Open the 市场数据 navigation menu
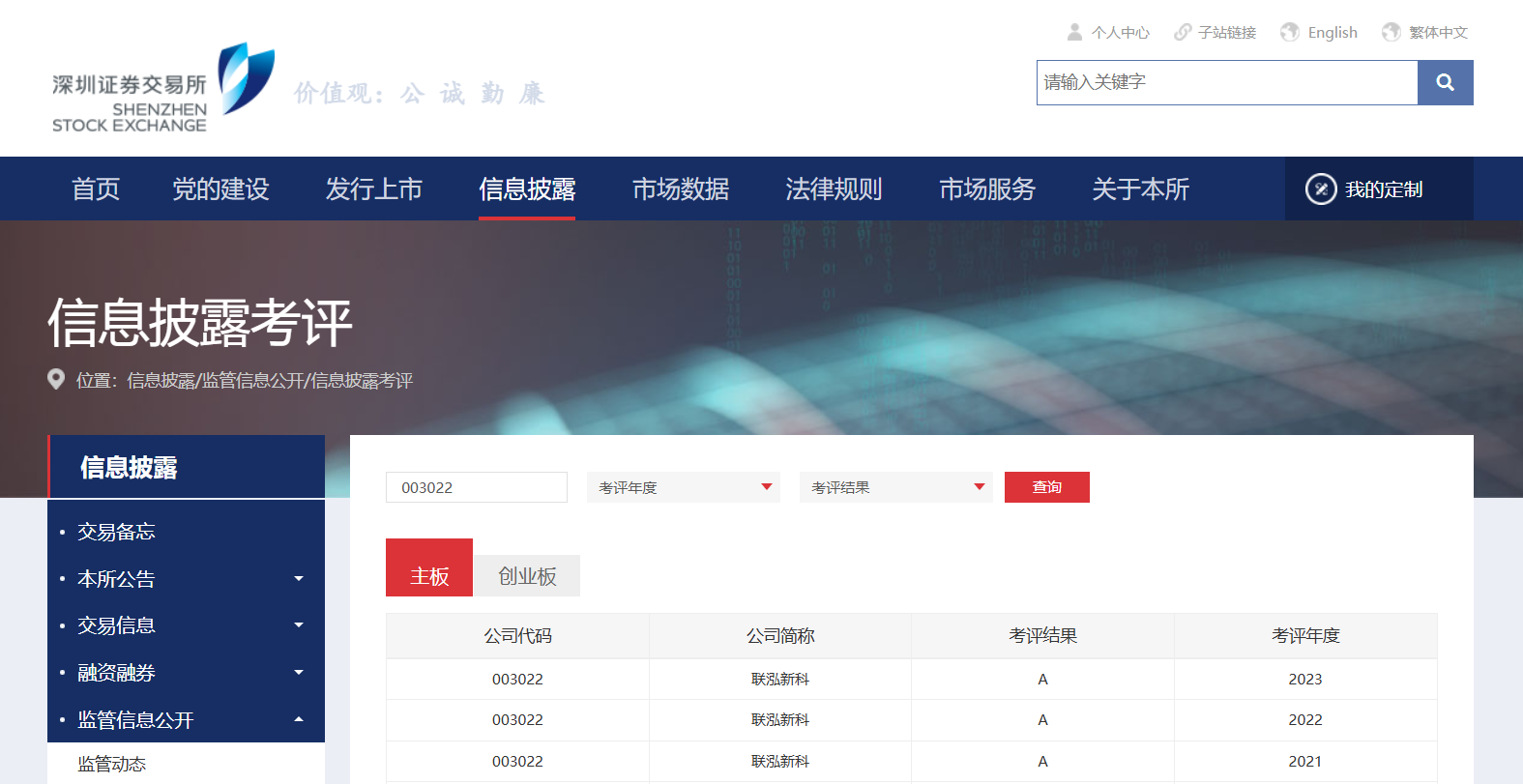1523x784 pixels. point(680,189)
